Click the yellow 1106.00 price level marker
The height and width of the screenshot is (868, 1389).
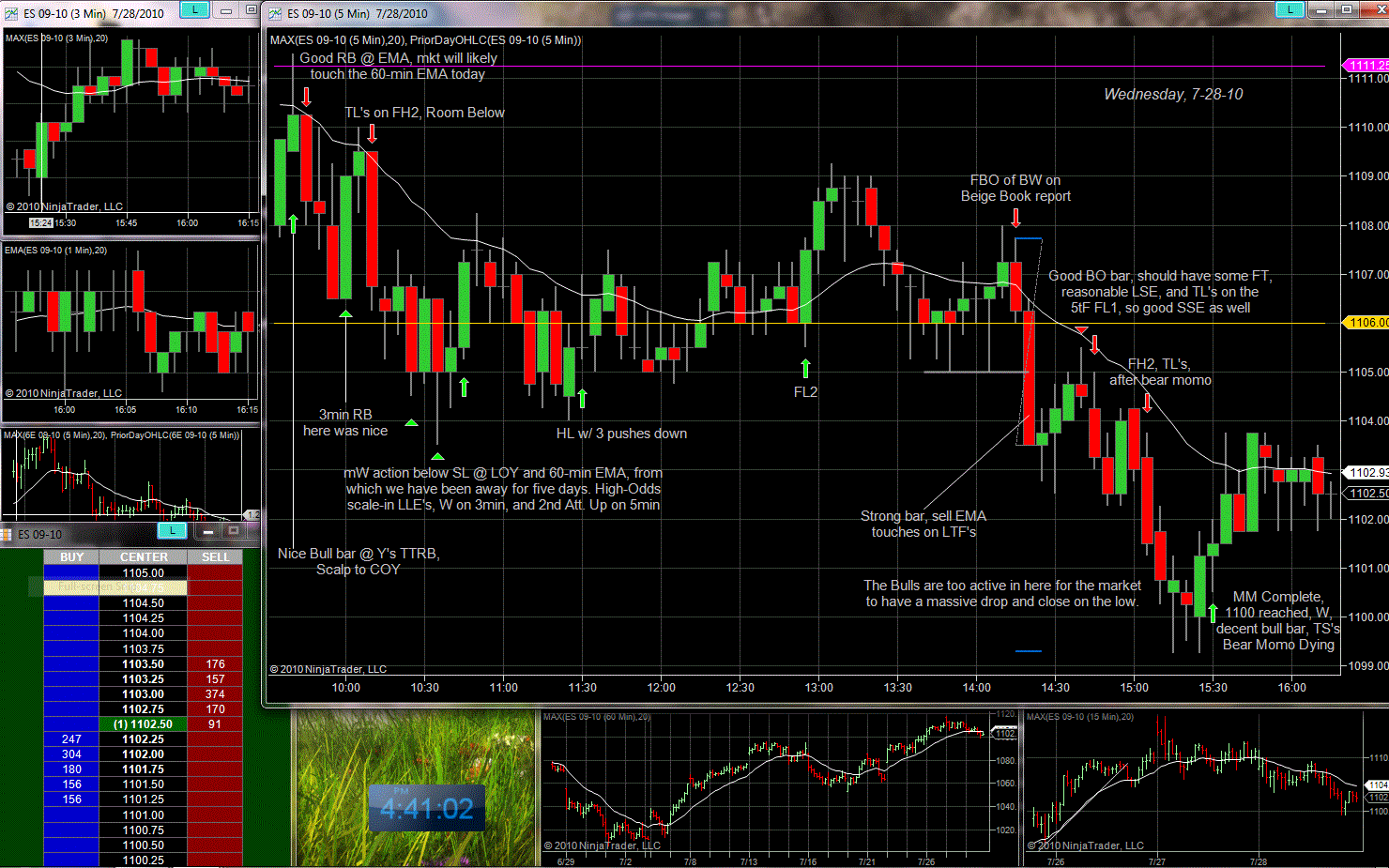pos(1366,323)
